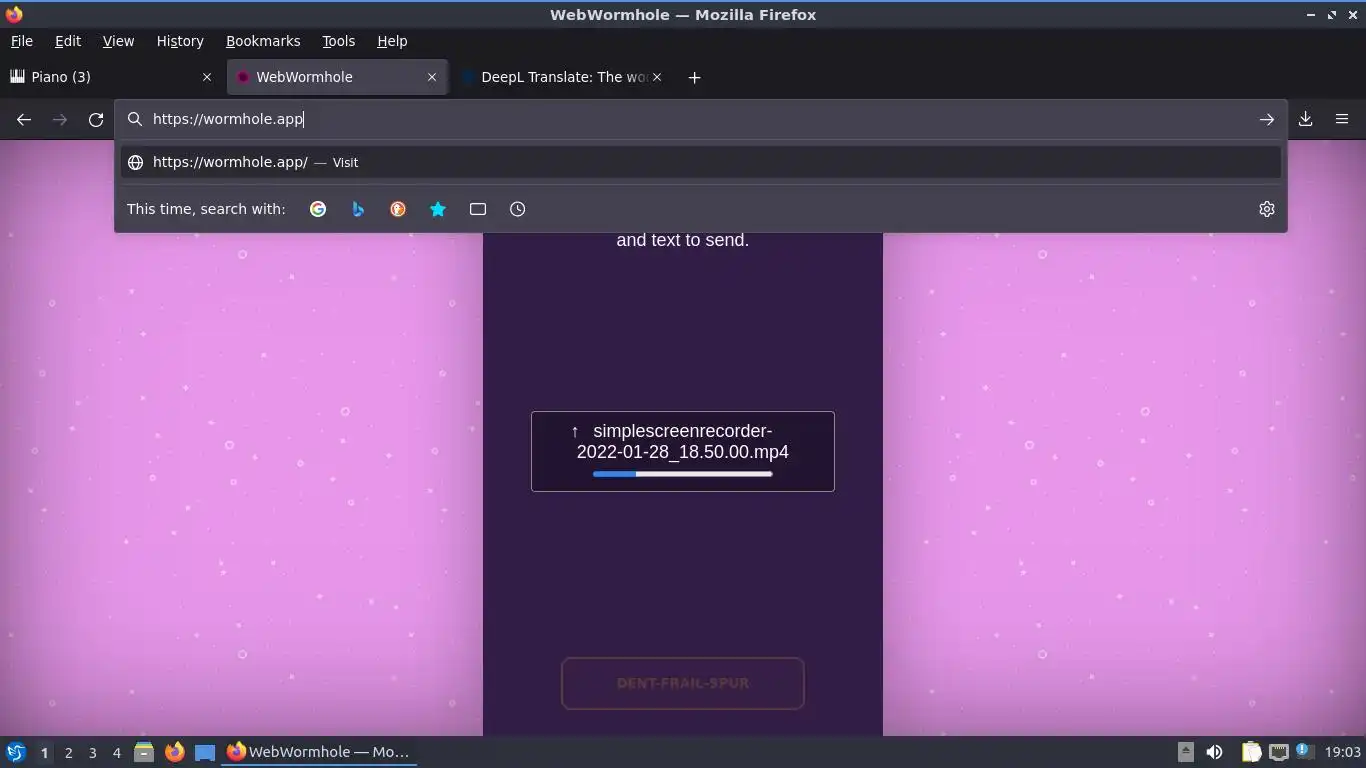Click the simplescreenrecorder mp4 file entry

683,451
